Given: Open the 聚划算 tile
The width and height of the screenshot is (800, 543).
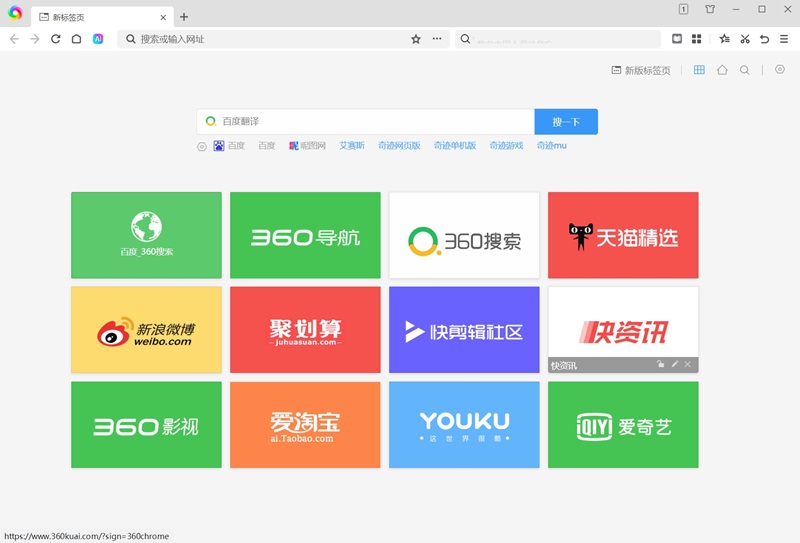Looking at the screenshot, I should coord(305,330).
